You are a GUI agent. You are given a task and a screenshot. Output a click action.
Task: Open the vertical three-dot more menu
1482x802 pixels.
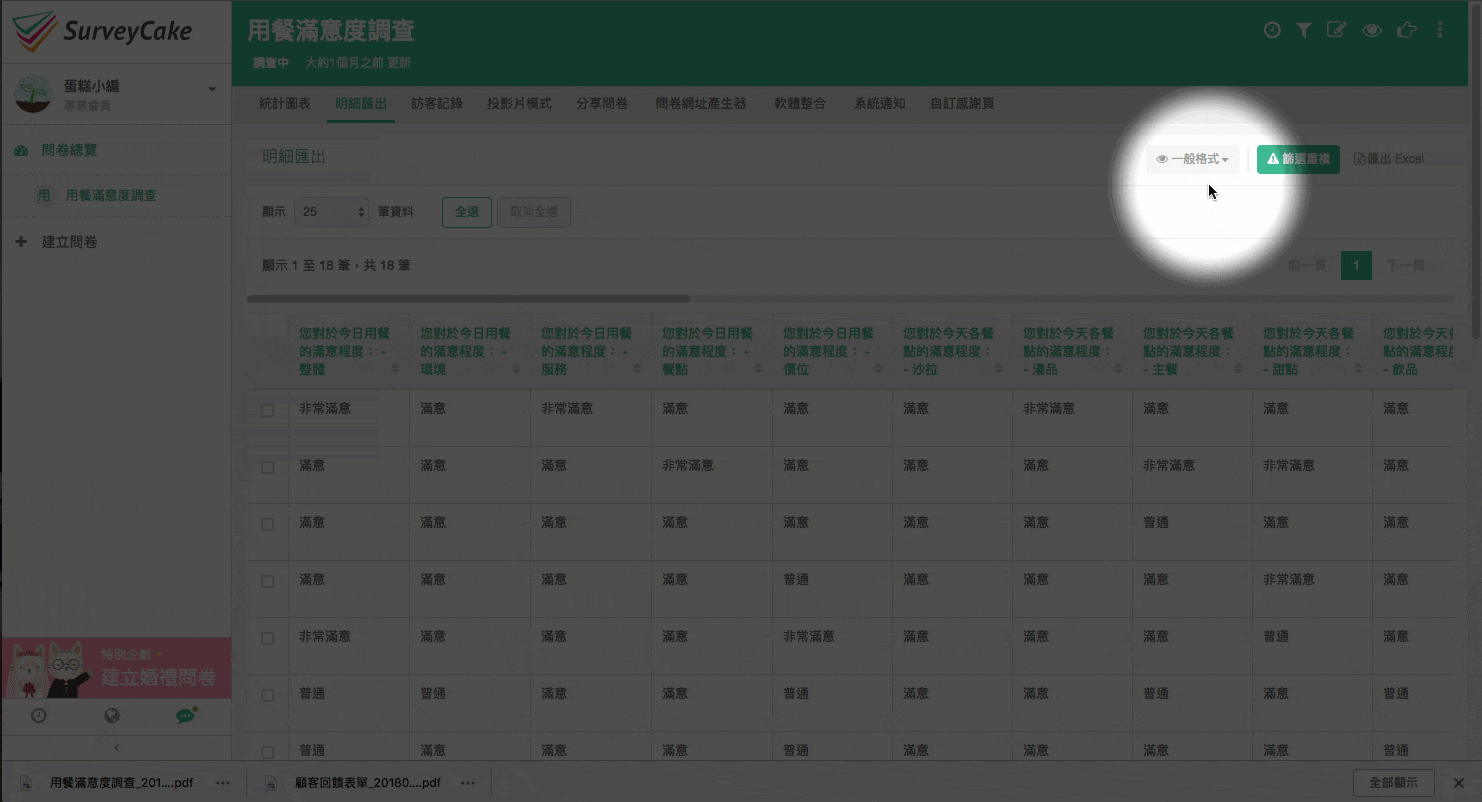tap(1440, 30)
